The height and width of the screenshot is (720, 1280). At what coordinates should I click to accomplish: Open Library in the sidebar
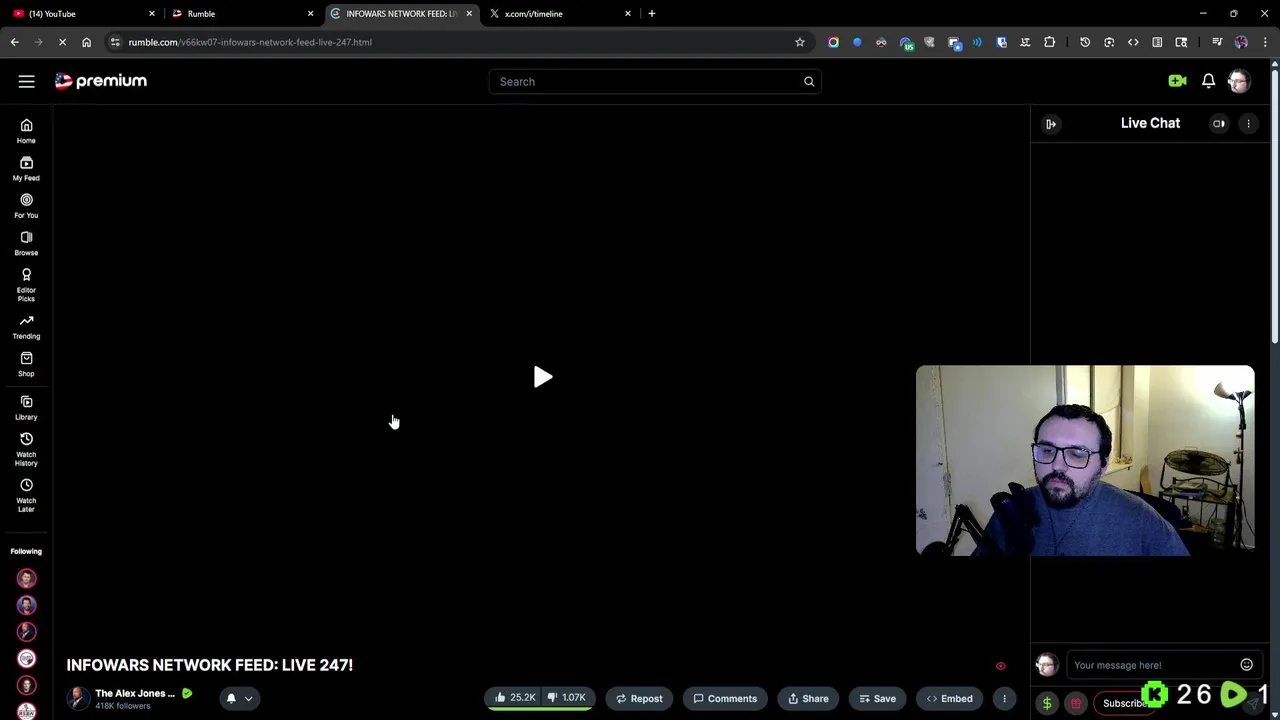(x=26, y=408)
